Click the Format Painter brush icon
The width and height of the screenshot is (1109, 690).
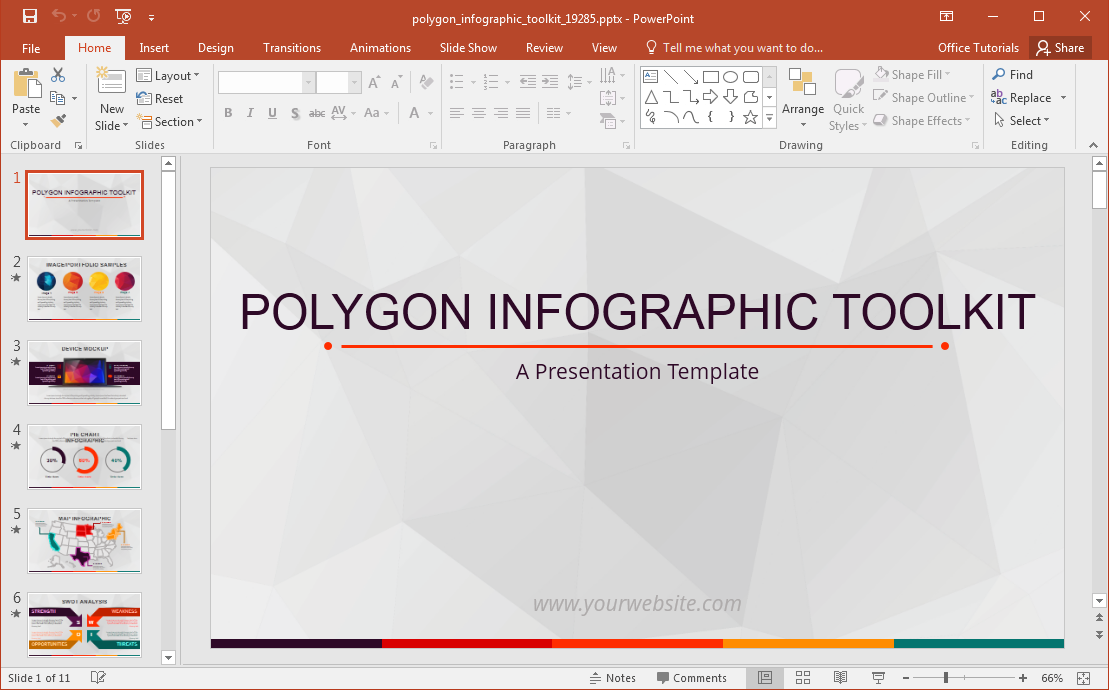[58, 121]
